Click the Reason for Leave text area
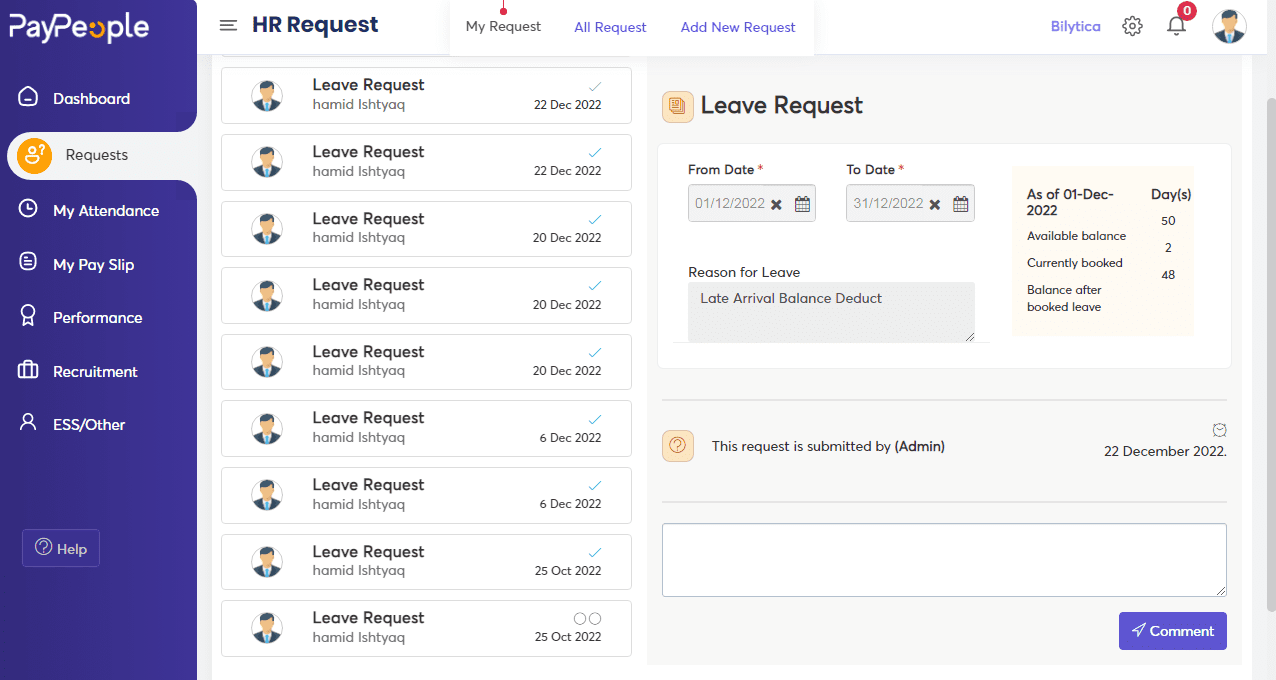 coord(831,312)
